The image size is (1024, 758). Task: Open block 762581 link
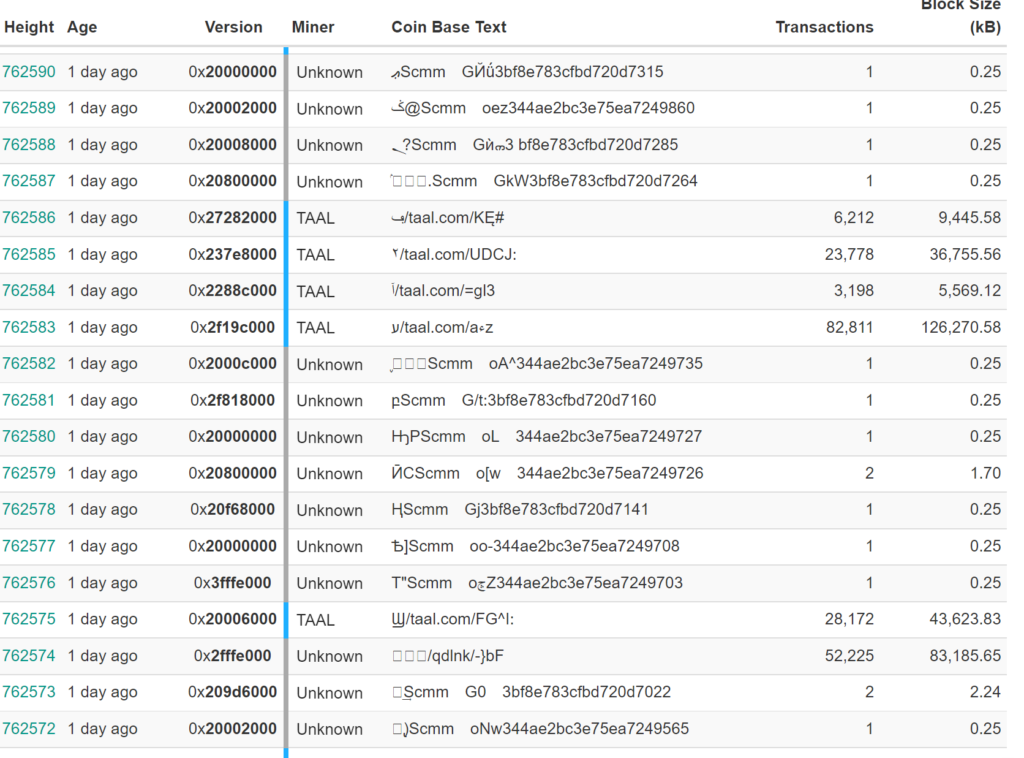[x=29, y=400]
